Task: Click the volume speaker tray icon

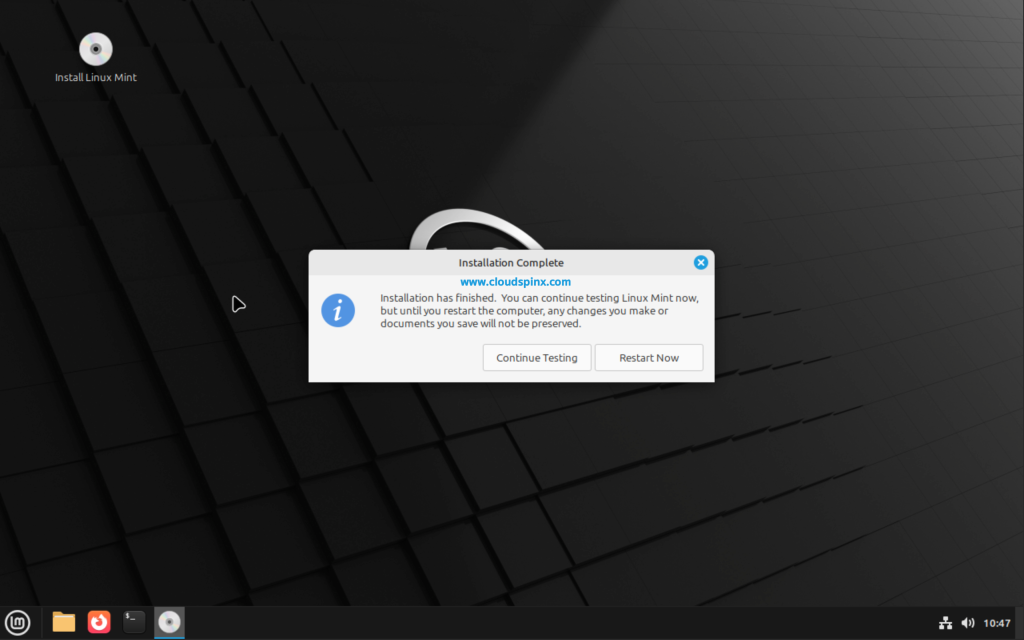Action: click(x=968, y=623)
